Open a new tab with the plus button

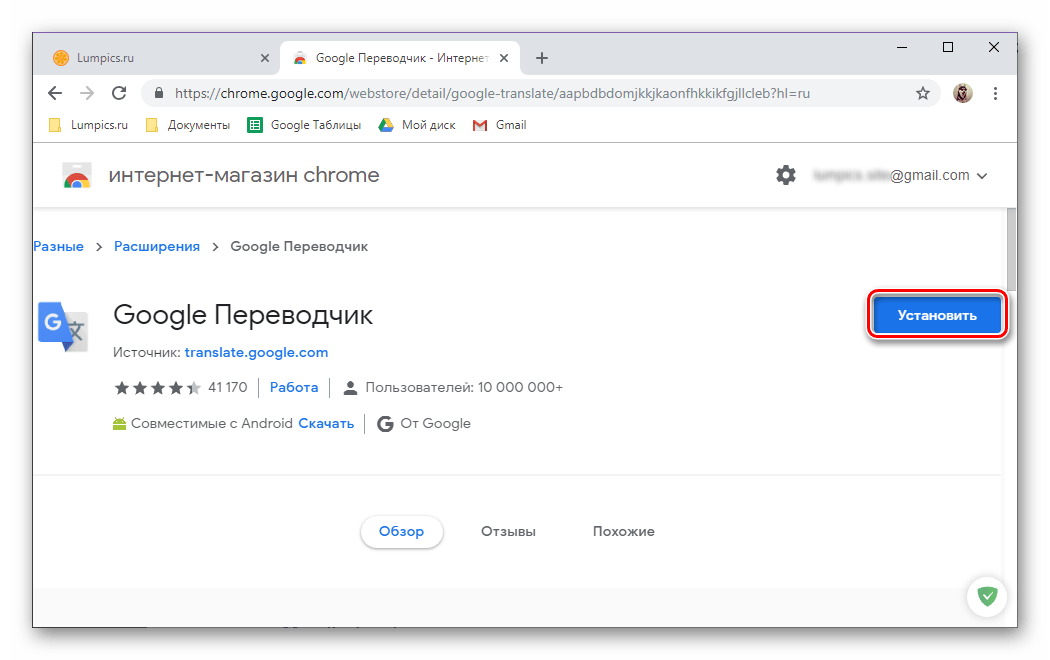(542, 58)
